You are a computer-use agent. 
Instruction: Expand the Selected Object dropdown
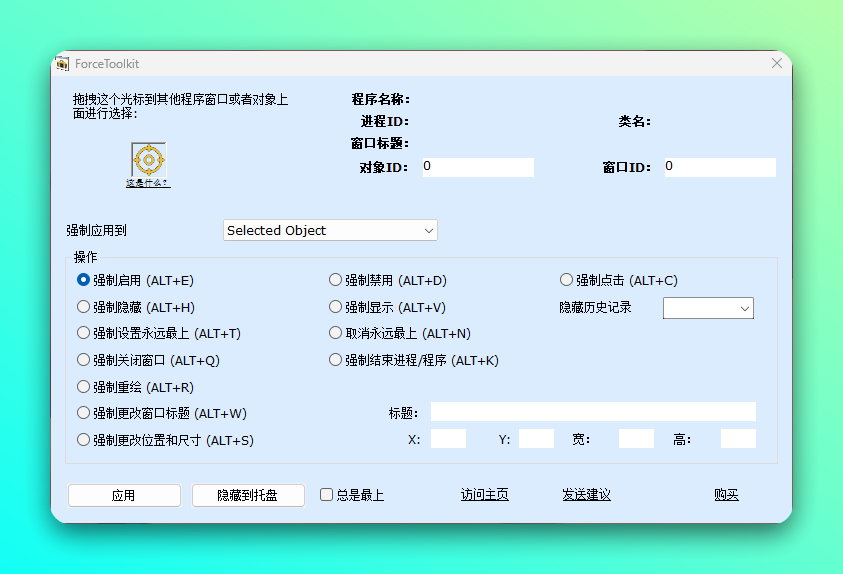(330, 230)
